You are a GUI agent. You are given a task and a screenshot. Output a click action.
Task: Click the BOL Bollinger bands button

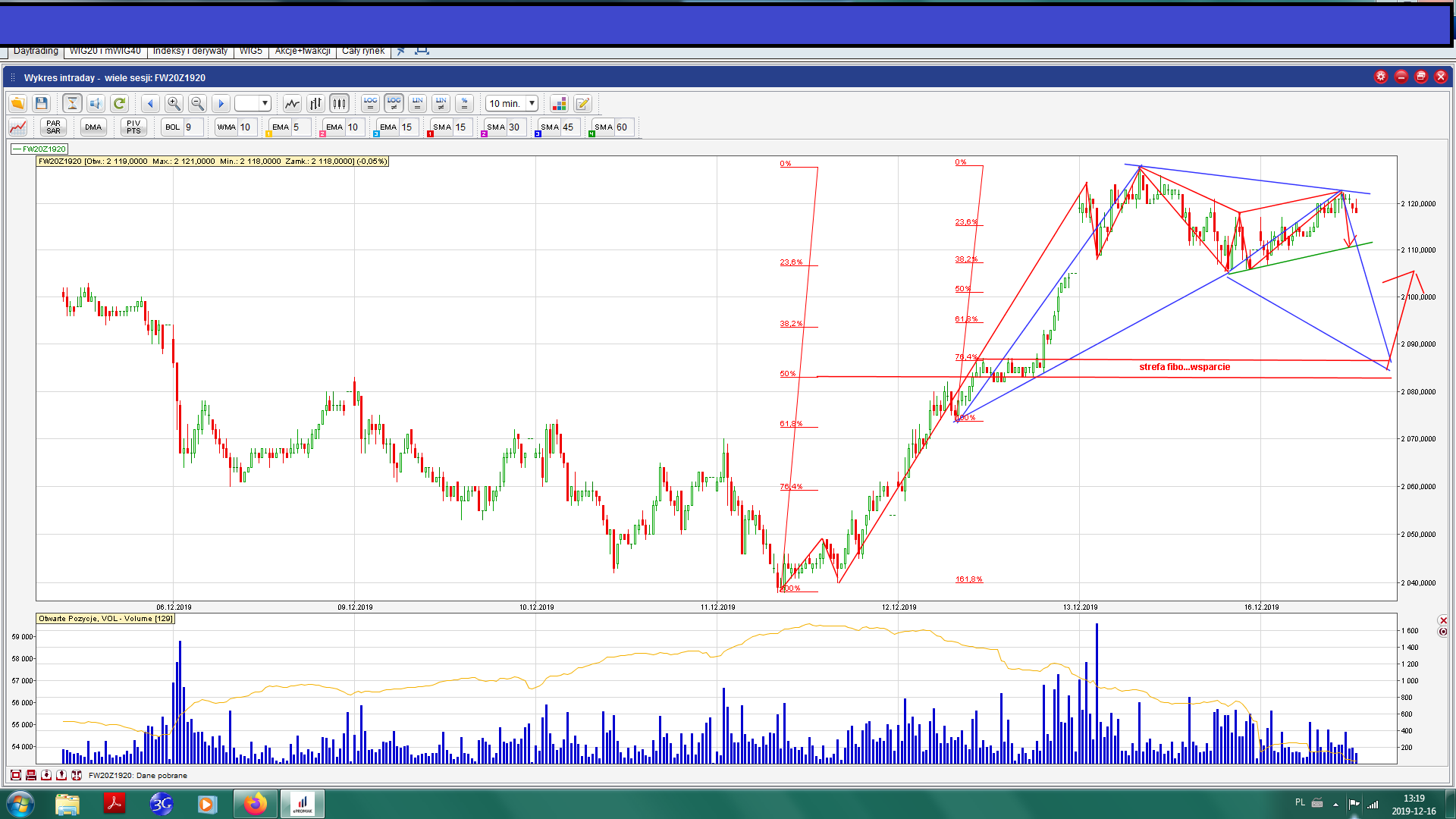coord(173,127)
